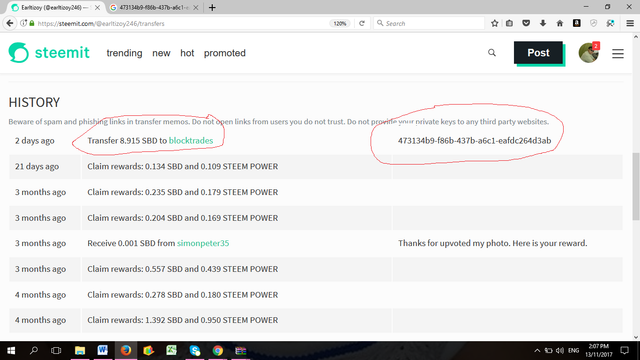Open the taskbar clock showing 2:07 PM
The image size is (640, 360).
[x=599, y=351]
